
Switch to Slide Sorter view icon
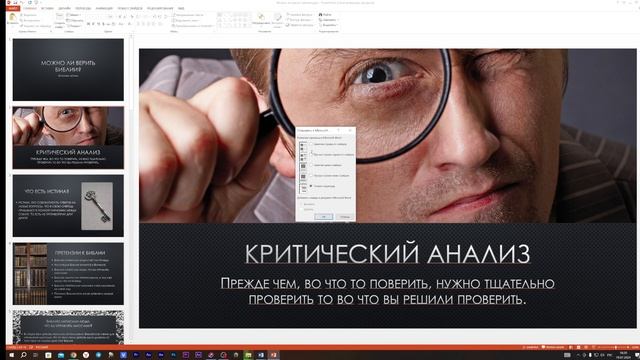tap(578, 347)
